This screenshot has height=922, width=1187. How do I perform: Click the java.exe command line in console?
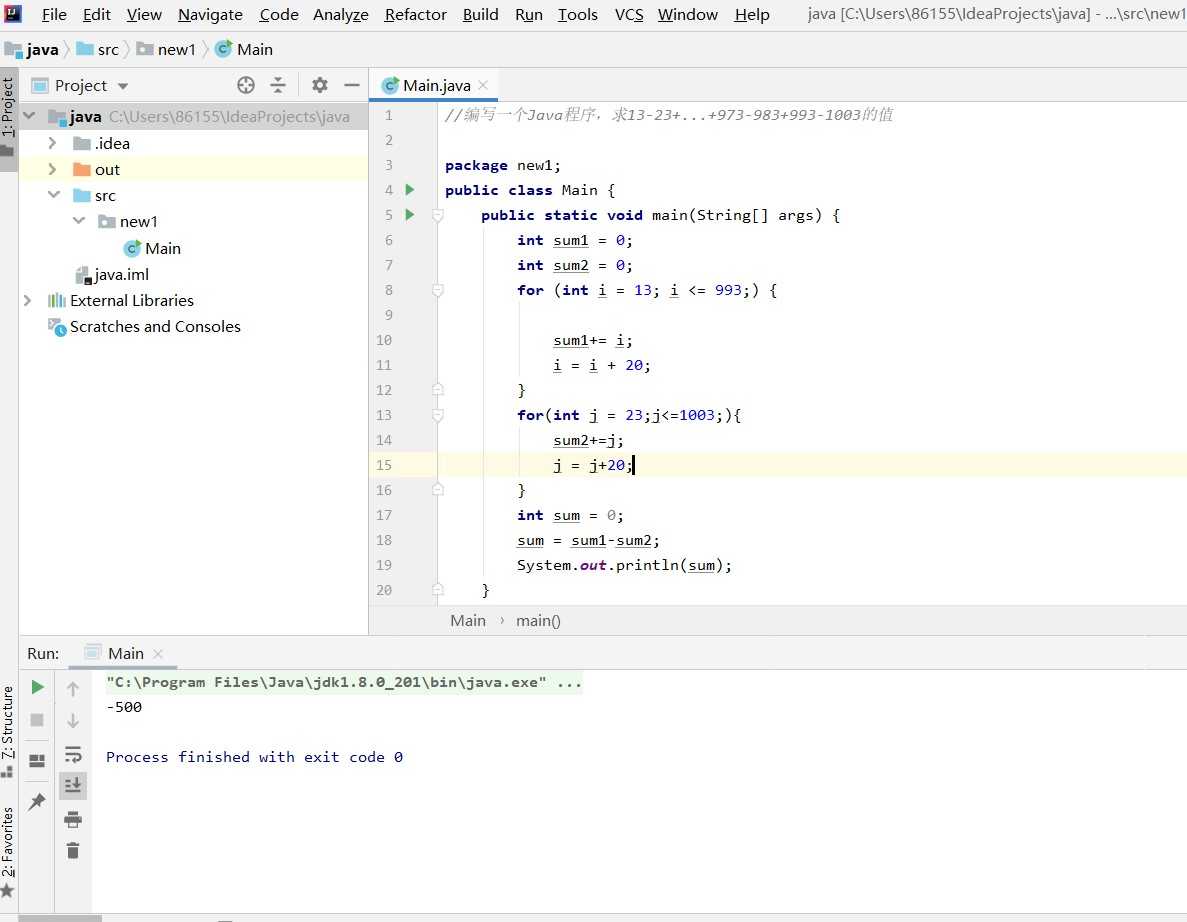(344, 682)
